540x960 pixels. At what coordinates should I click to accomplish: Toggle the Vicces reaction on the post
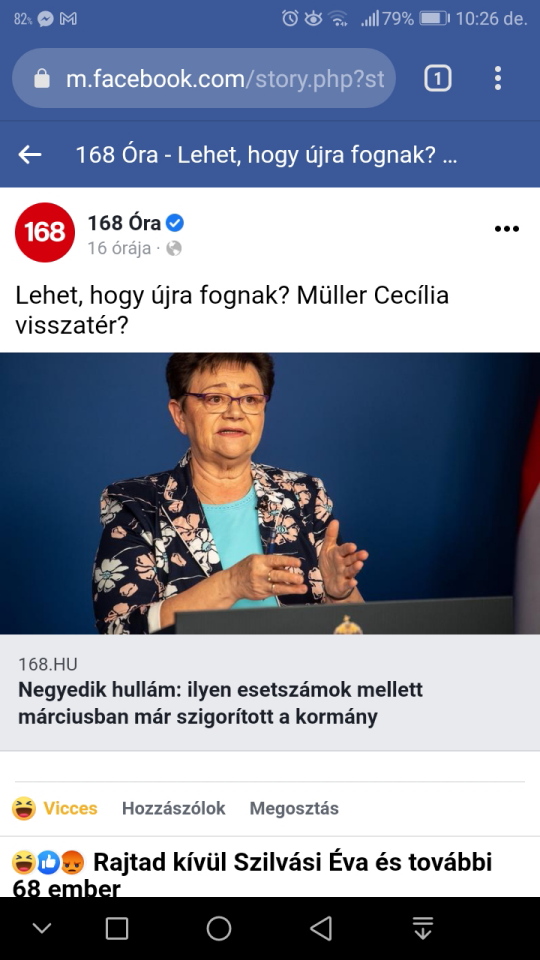tap(55, 808)
